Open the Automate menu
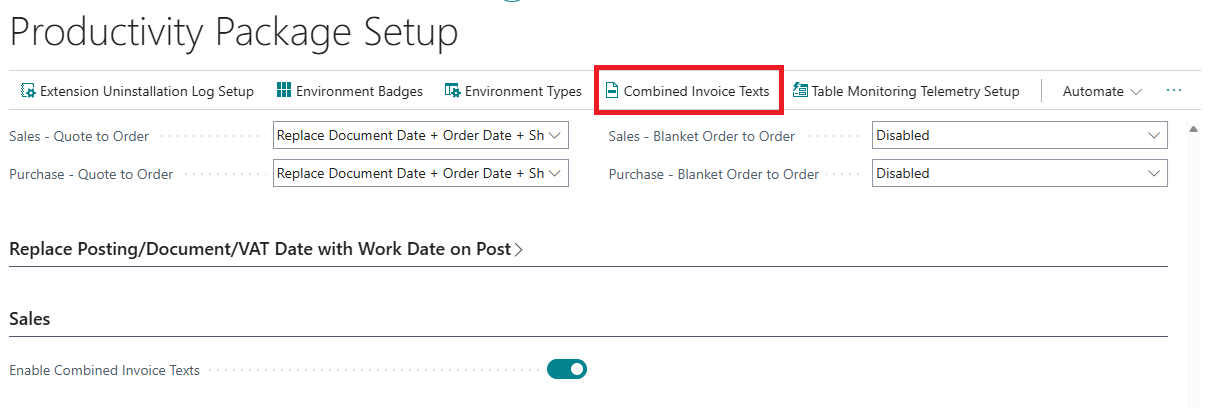Screen dimensions: 1223x408 pos(1102,91)
